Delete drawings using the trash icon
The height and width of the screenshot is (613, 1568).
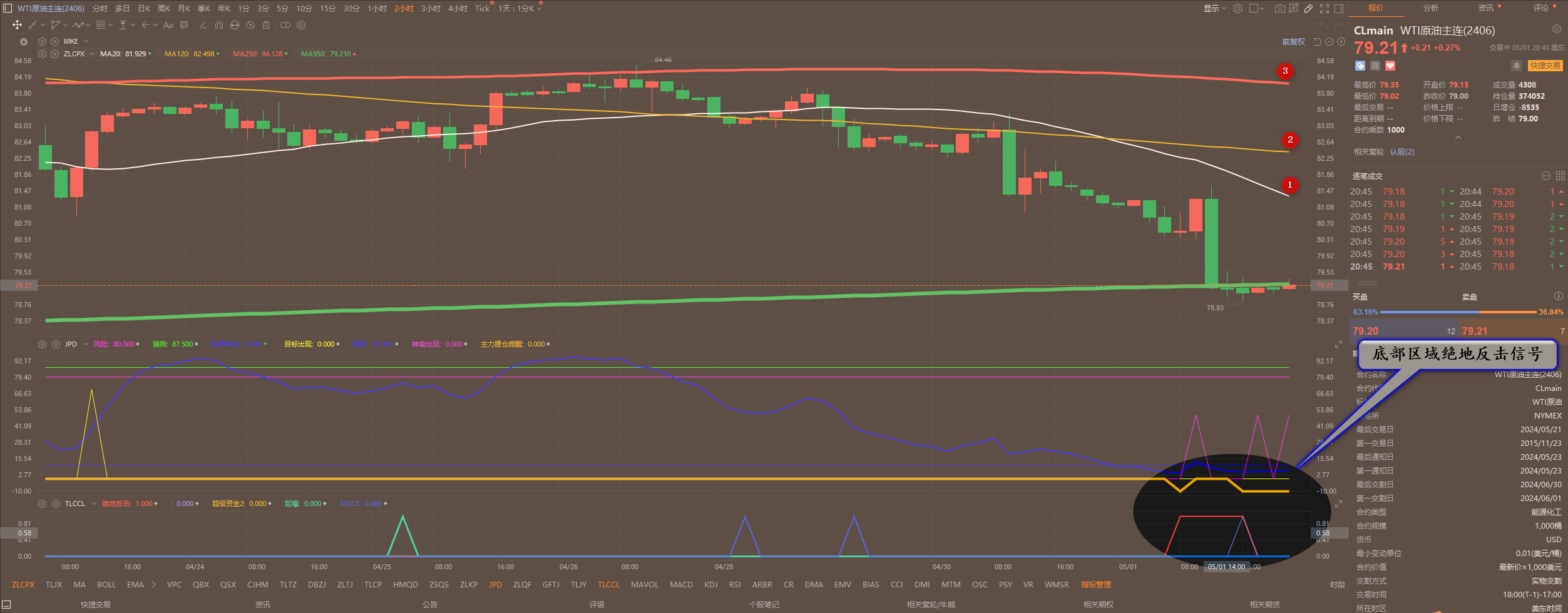[266, 25]
